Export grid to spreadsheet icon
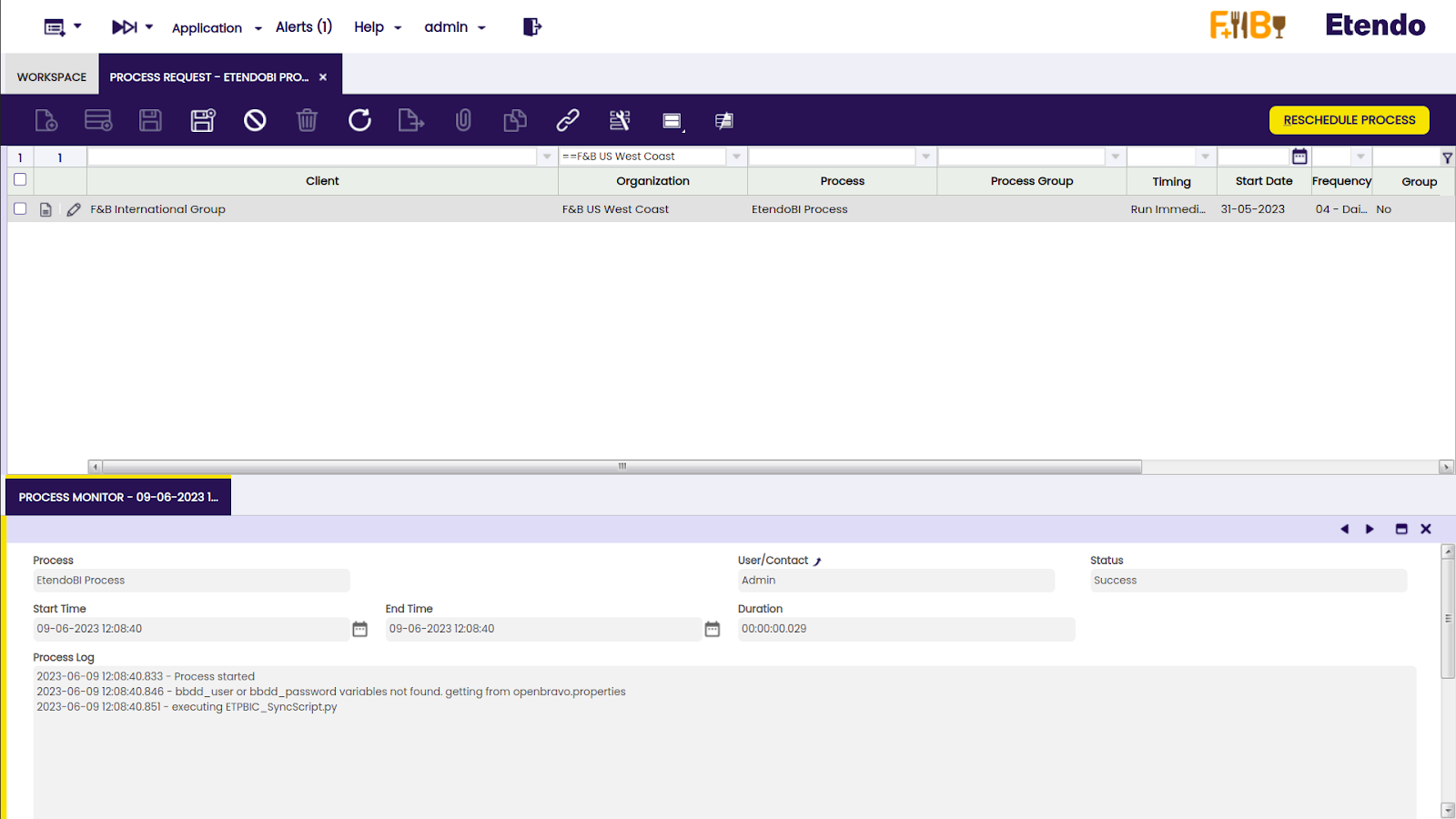1456x819 pixels. tap(411, 120)
